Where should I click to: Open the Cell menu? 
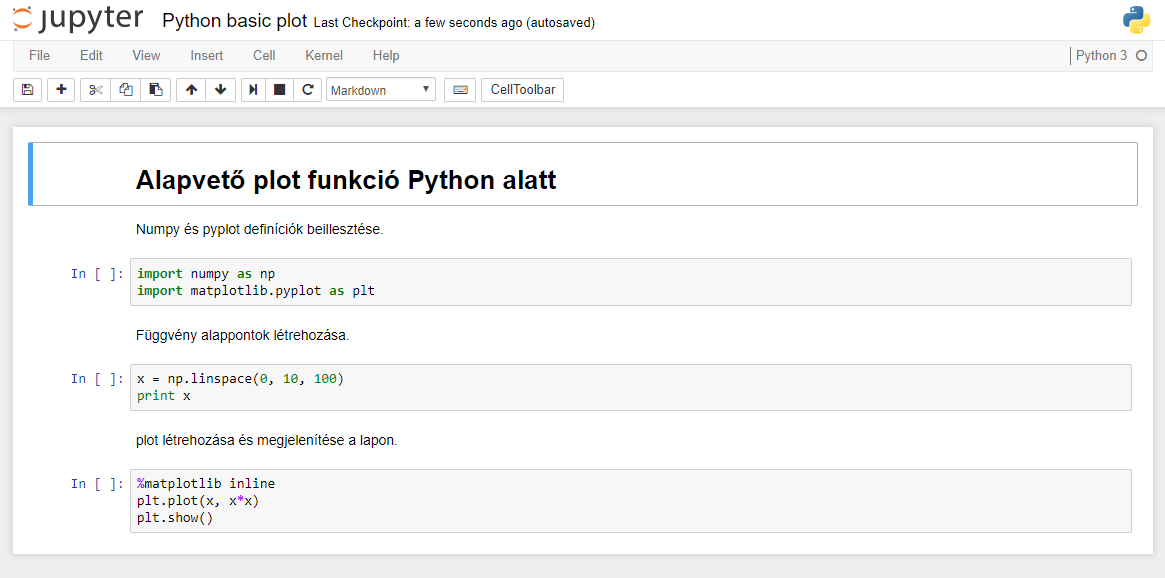pos(264,56)
